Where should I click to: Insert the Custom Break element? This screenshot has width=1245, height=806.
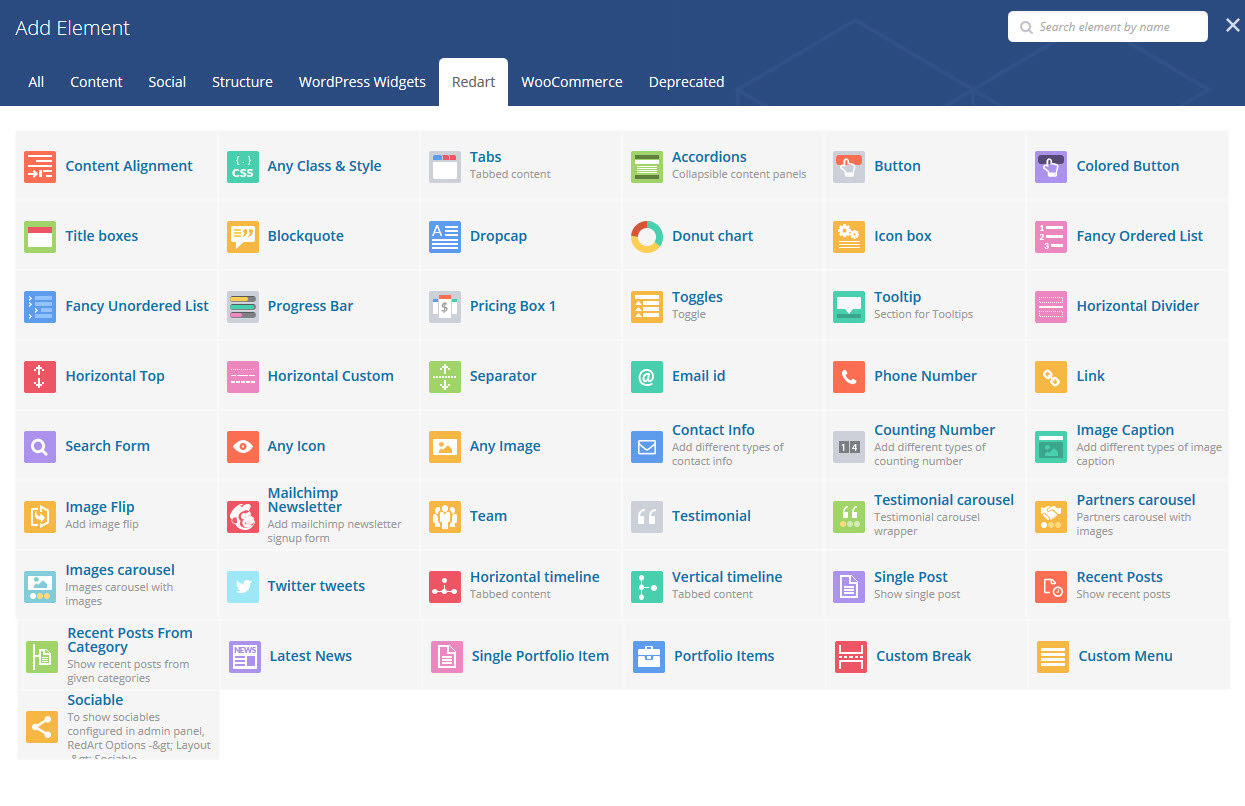pos(927,657)
